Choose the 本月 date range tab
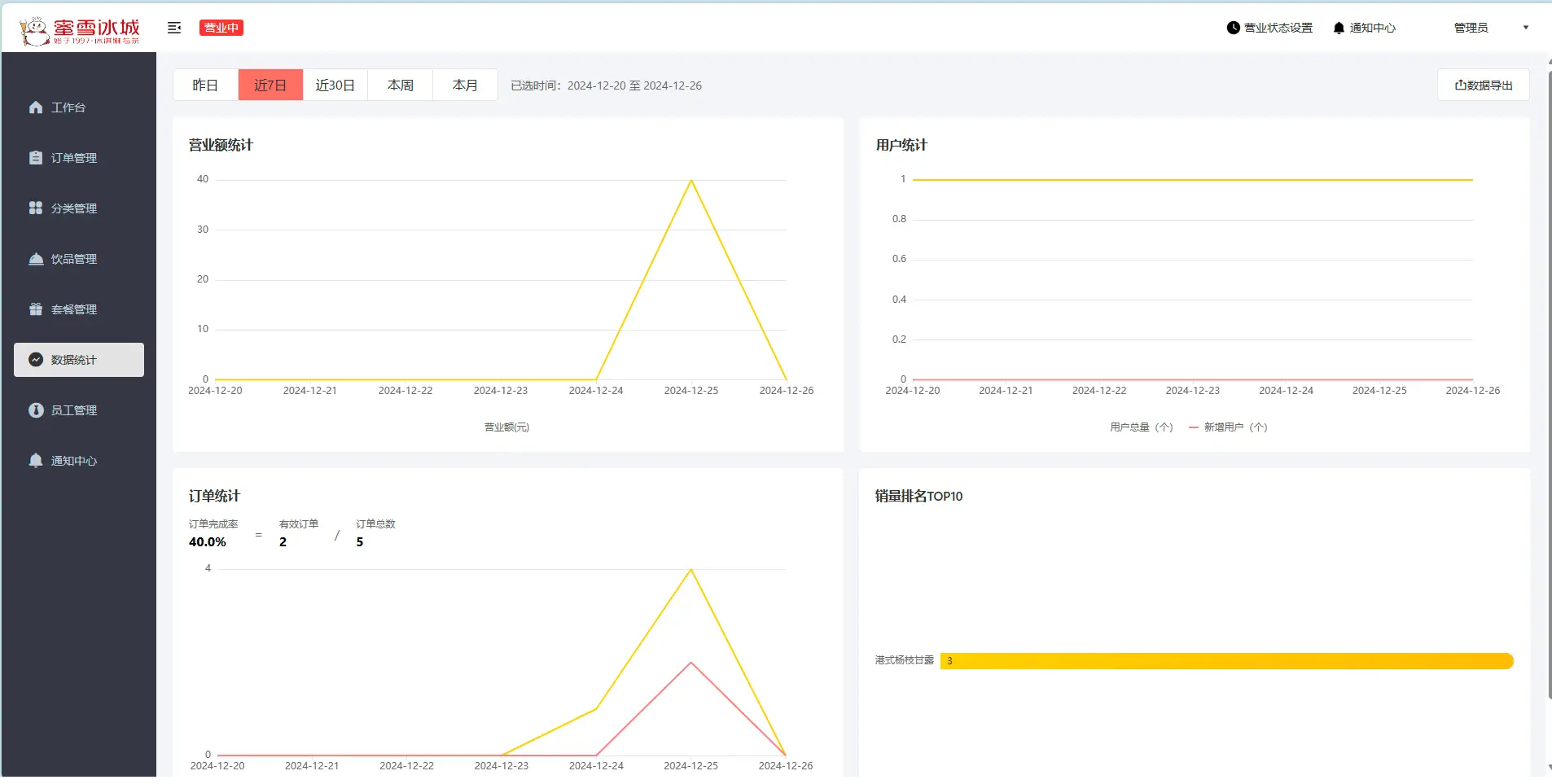The width and height of the screenshot is (1552, 784). 465,85
